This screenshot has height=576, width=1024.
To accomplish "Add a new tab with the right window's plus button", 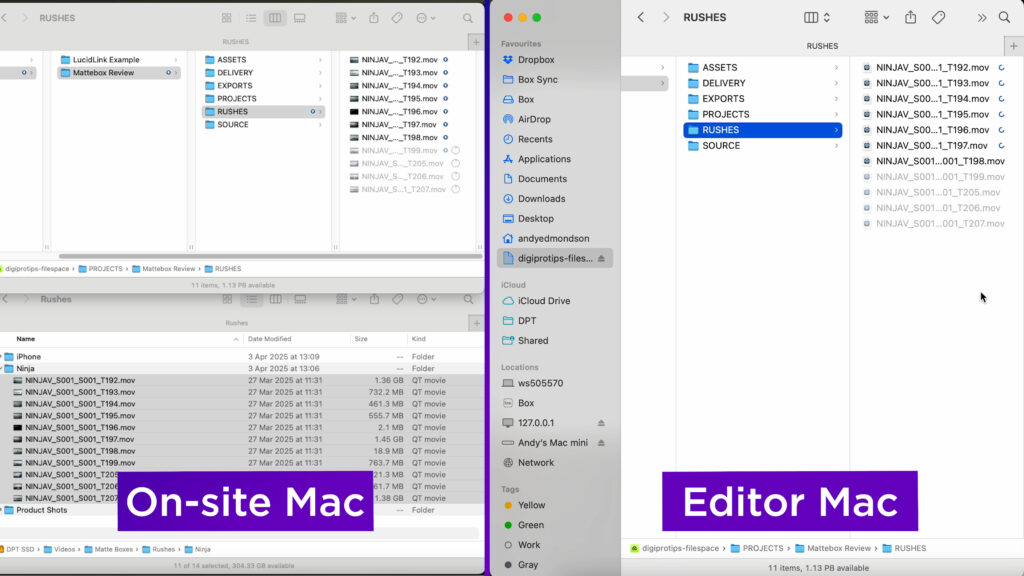I will [x=1013, y=46].
